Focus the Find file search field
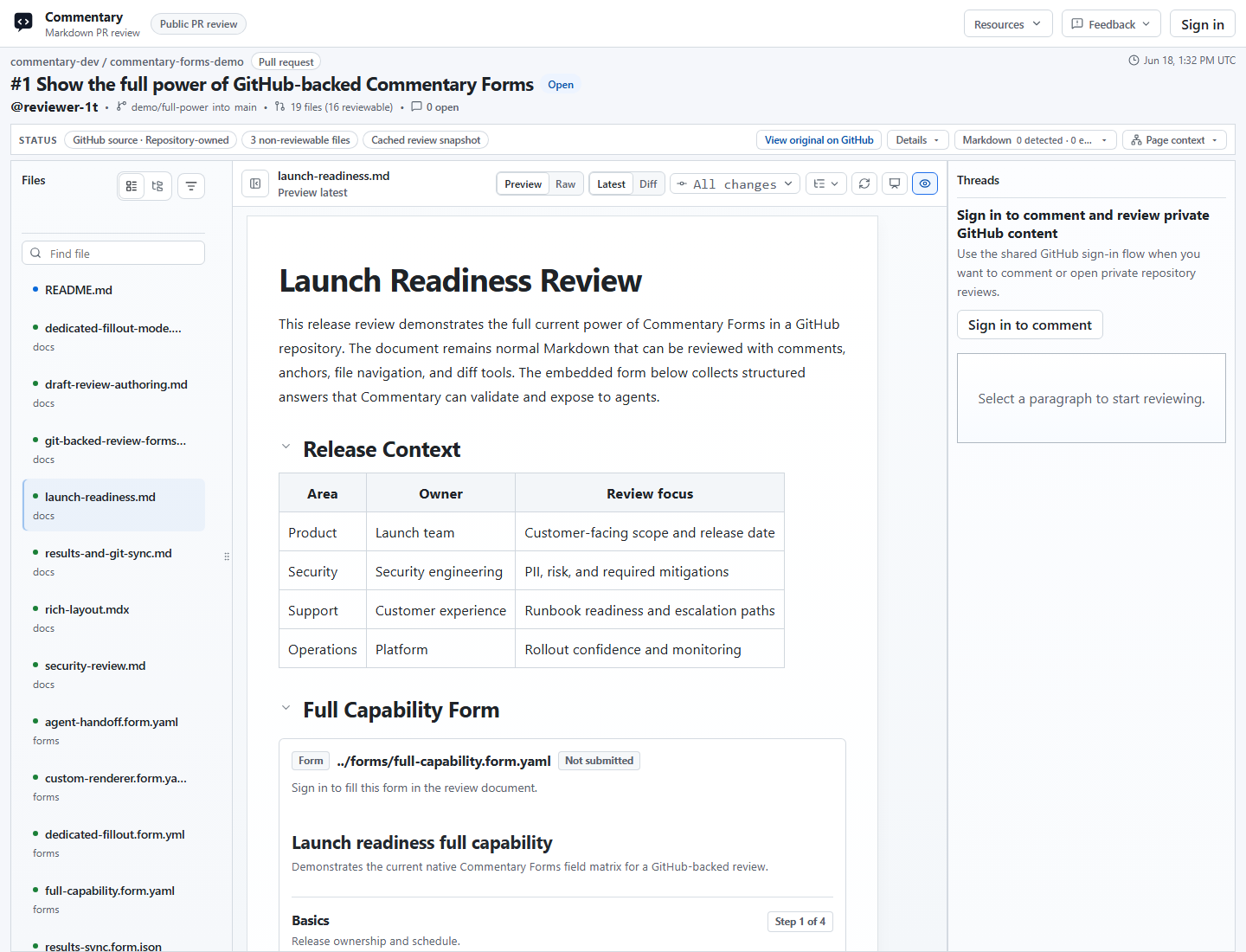The image size is (1246, 952). (x=113, y=254)
